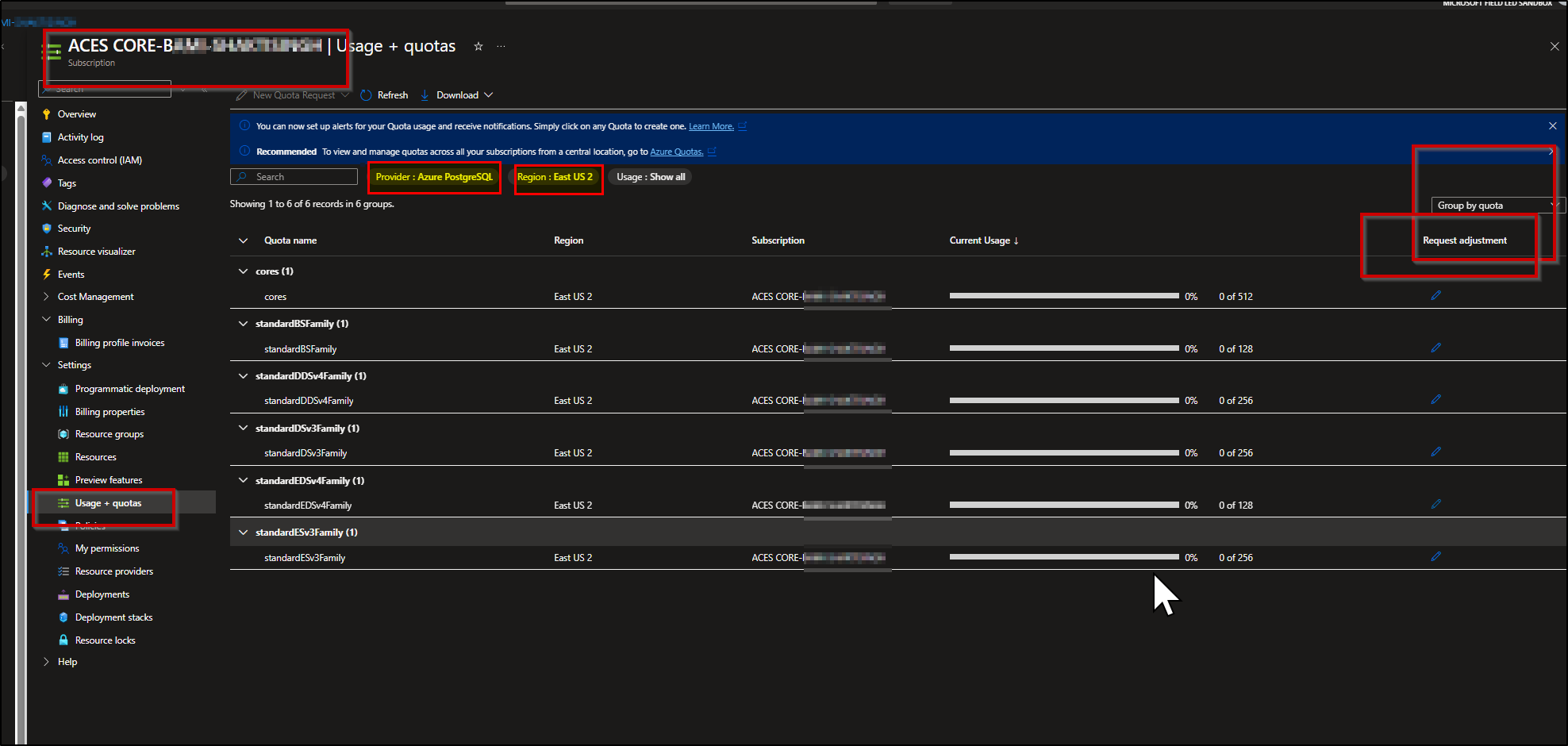Click the standardBSFamily usage progress bar
The height and width of the screenshot is (746, 1568).
(x=1064, y=348)
